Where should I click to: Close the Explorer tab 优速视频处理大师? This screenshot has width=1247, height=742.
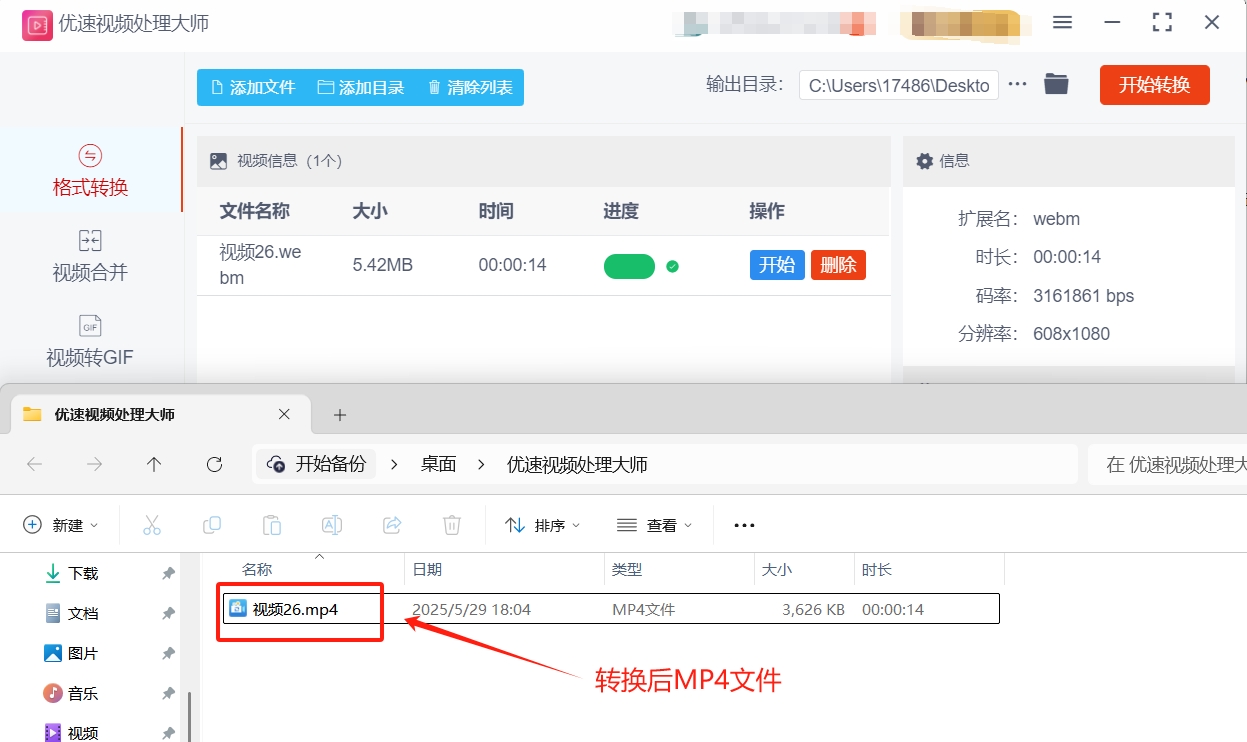point(284,414)
